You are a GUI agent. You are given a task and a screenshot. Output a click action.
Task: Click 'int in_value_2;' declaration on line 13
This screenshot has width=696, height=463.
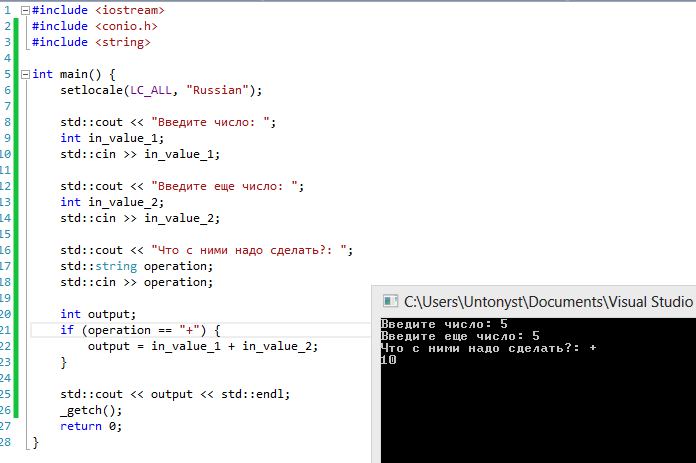(x=112, y=202)
